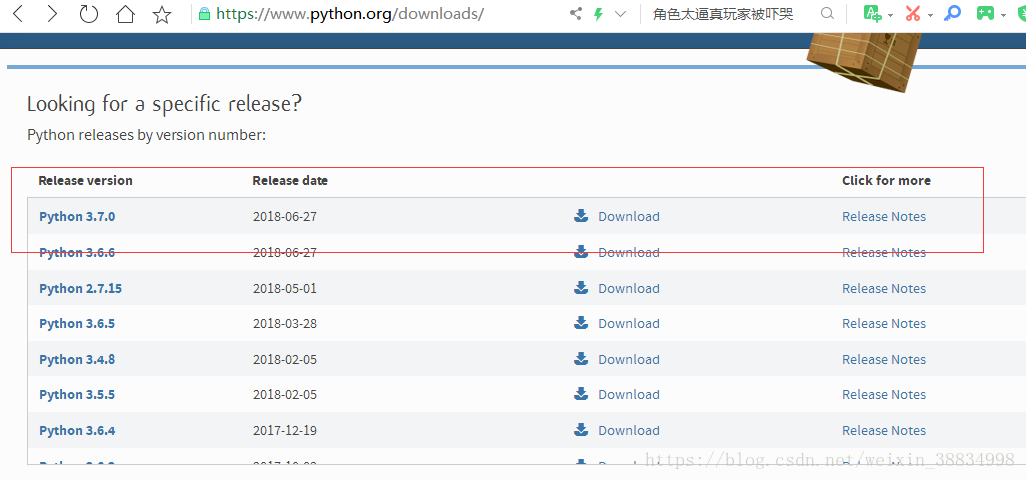Open Release Notes for Python 3.7.0
This screenshot has height=480, width=1026.
click(884, 216)
